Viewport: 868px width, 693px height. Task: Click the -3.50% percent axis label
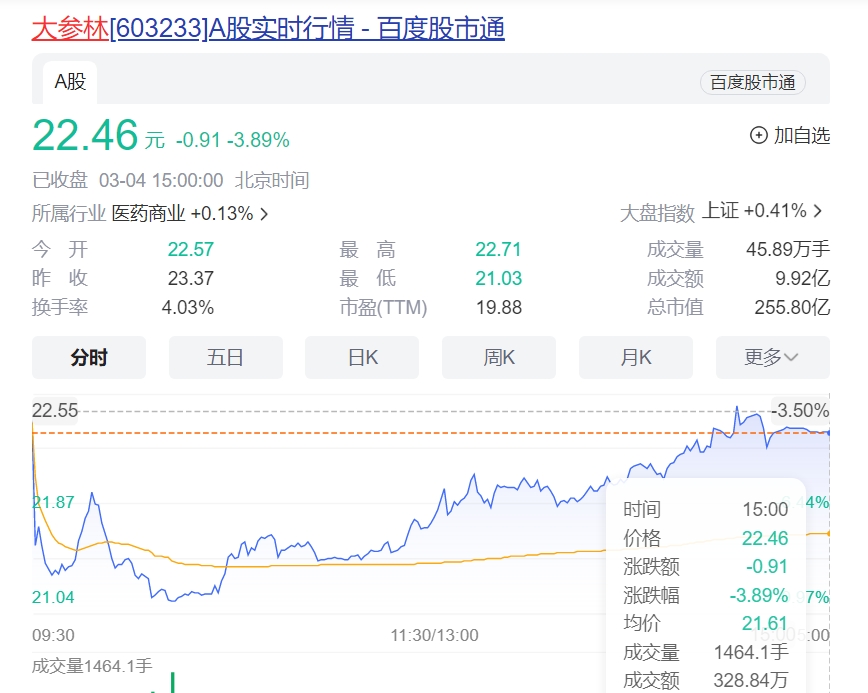(x=800, y=411)
